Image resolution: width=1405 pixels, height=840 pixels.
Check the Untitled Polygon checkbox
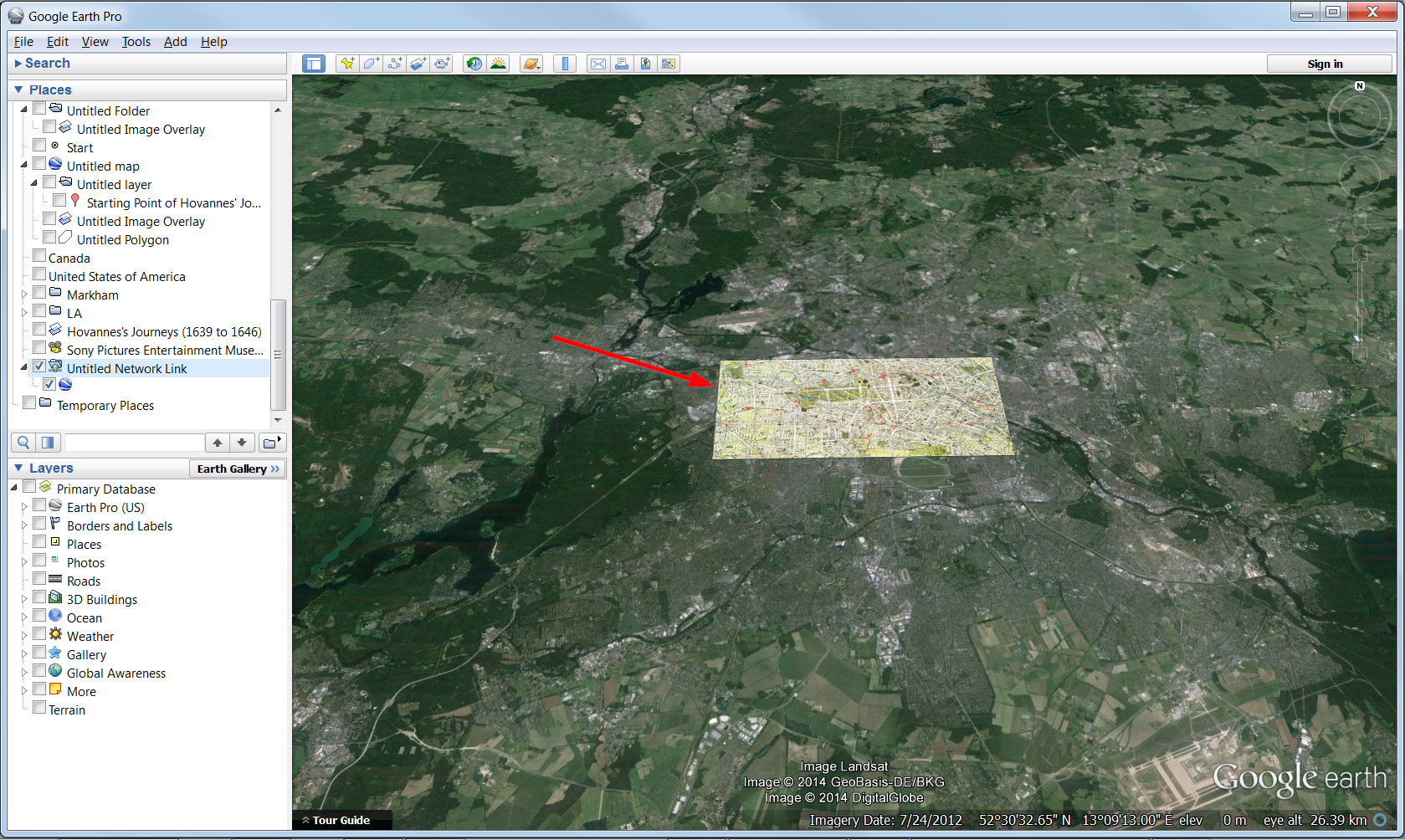tap(49, 237)
